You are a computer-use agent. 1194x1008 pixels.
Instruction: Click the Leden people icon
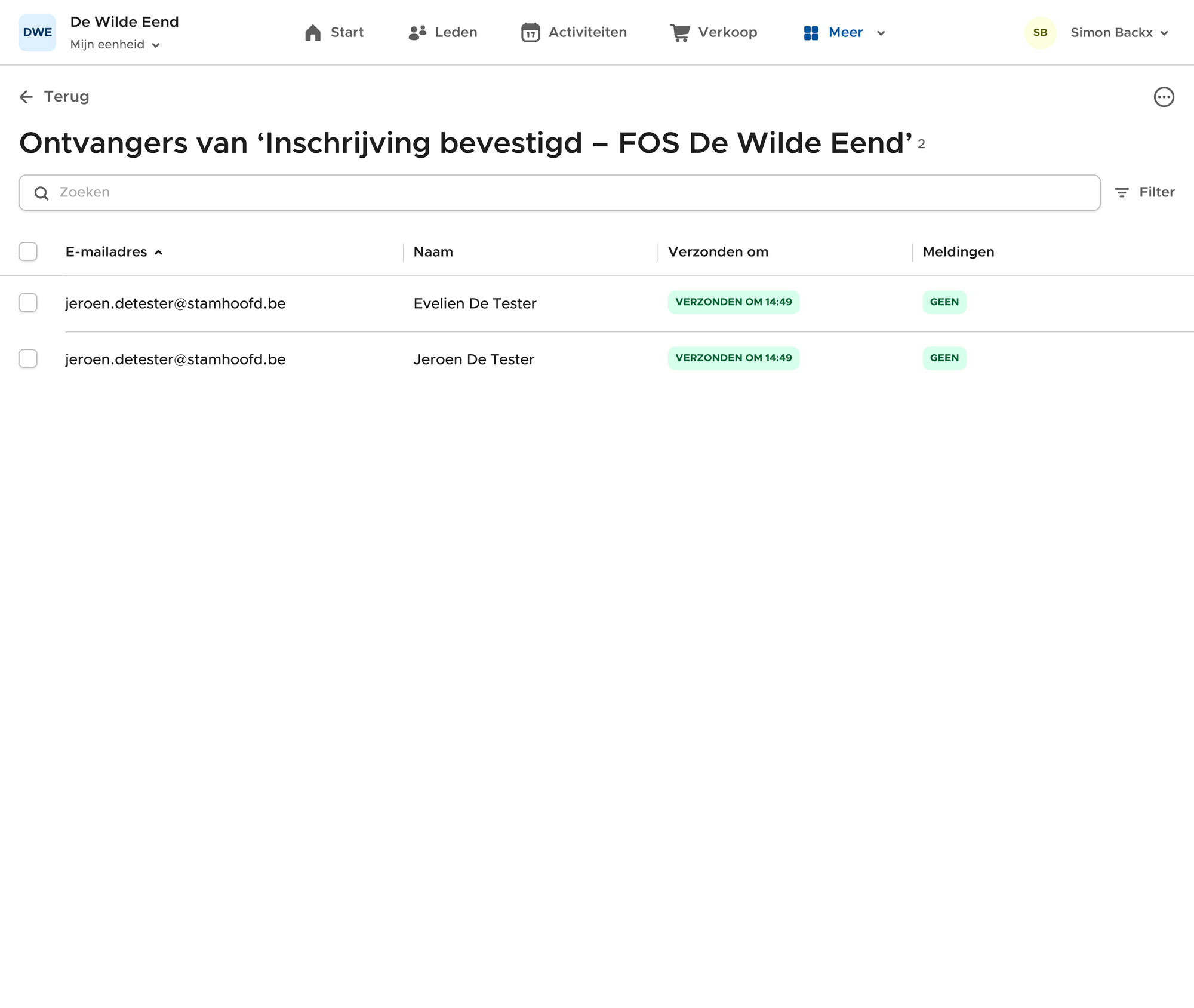[x=417, y=33]
